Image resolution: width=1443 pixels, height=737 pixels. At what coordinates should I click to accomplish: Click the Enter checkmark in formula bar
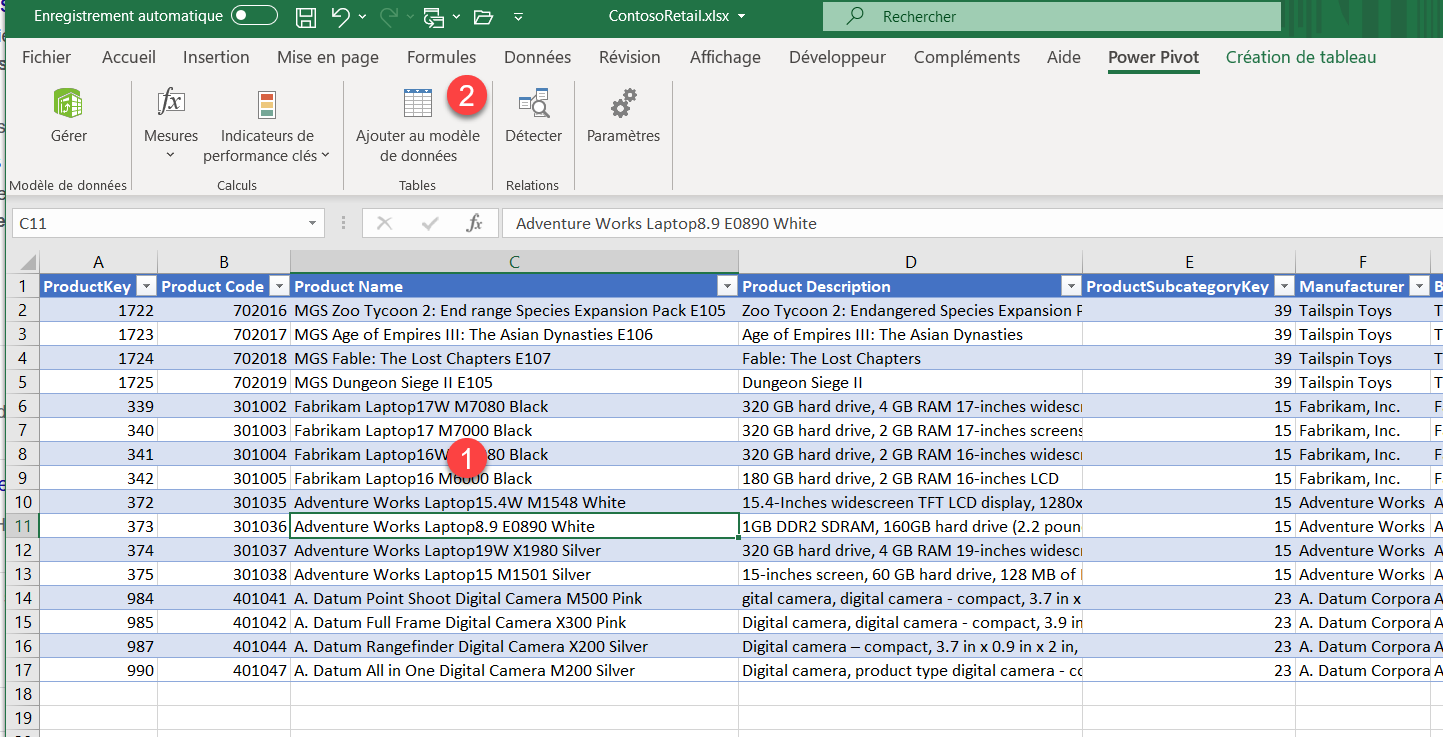click(430, 224)
